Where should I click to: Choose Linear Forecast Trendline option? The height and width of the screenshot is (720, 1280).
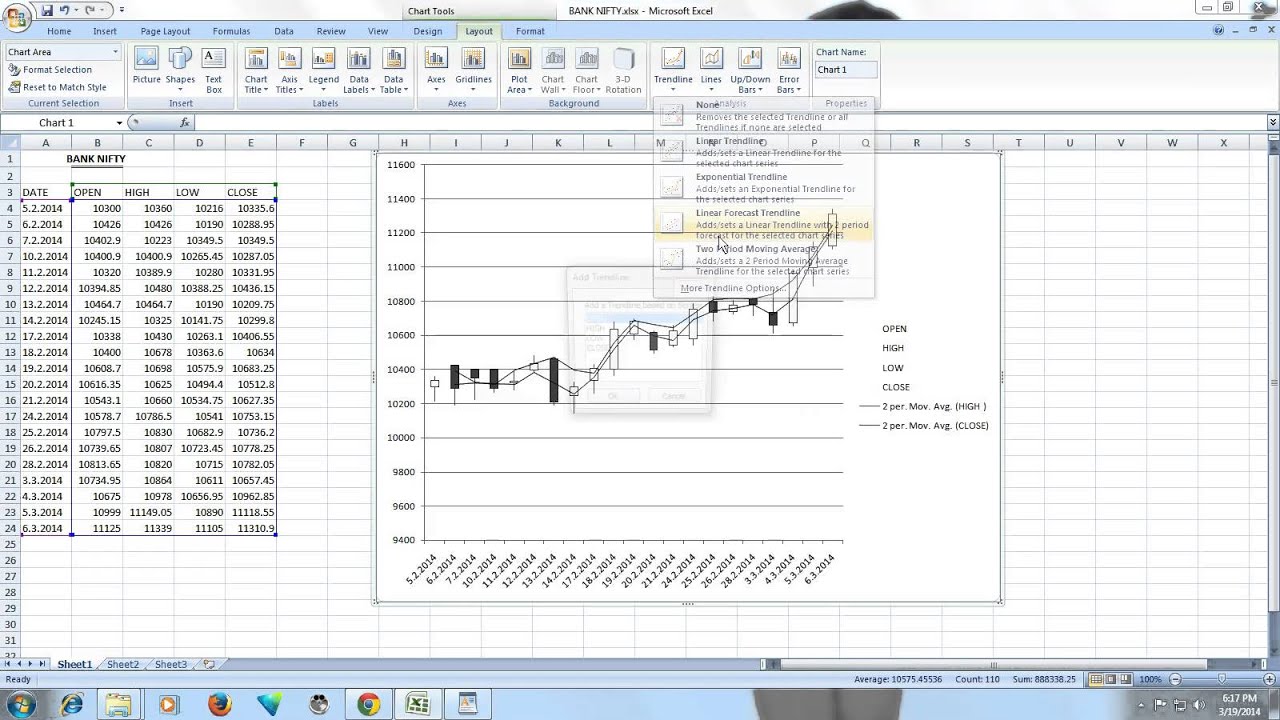pos(763,223)
